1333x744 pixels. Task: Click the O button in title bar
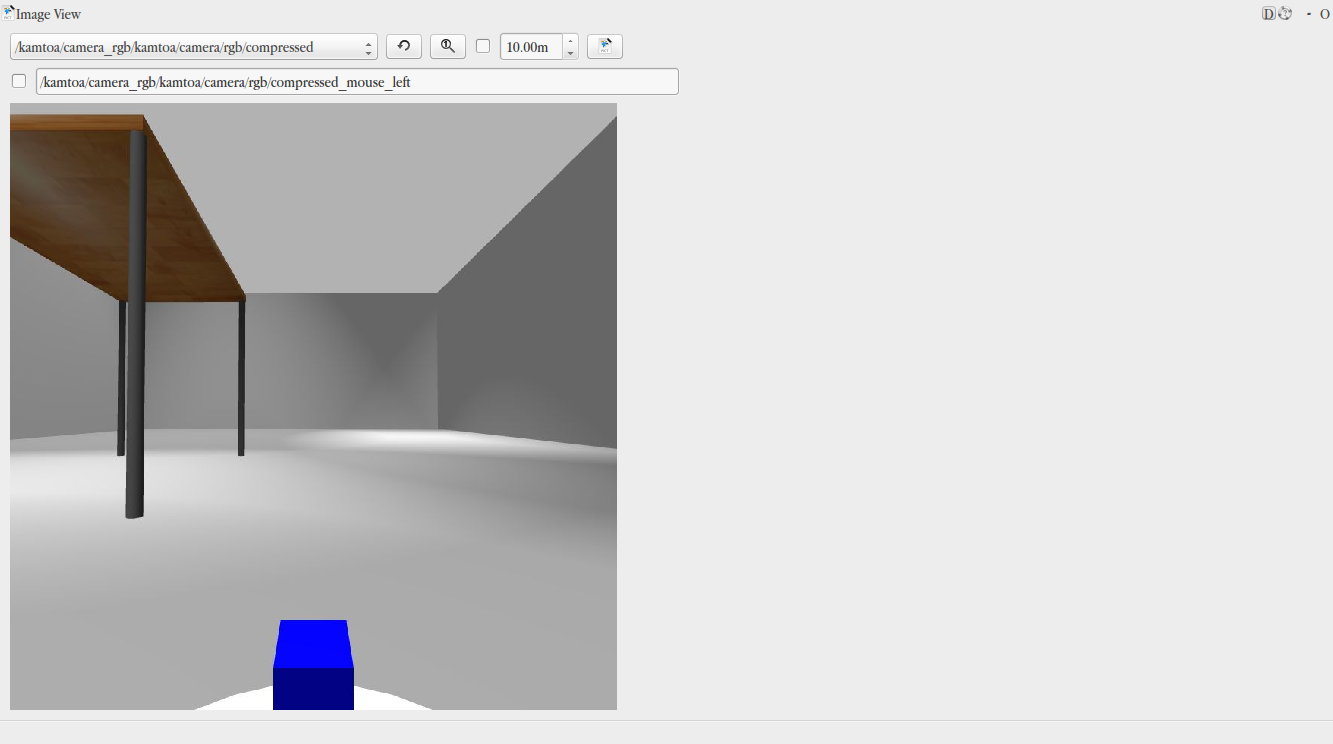point(1324,14)
